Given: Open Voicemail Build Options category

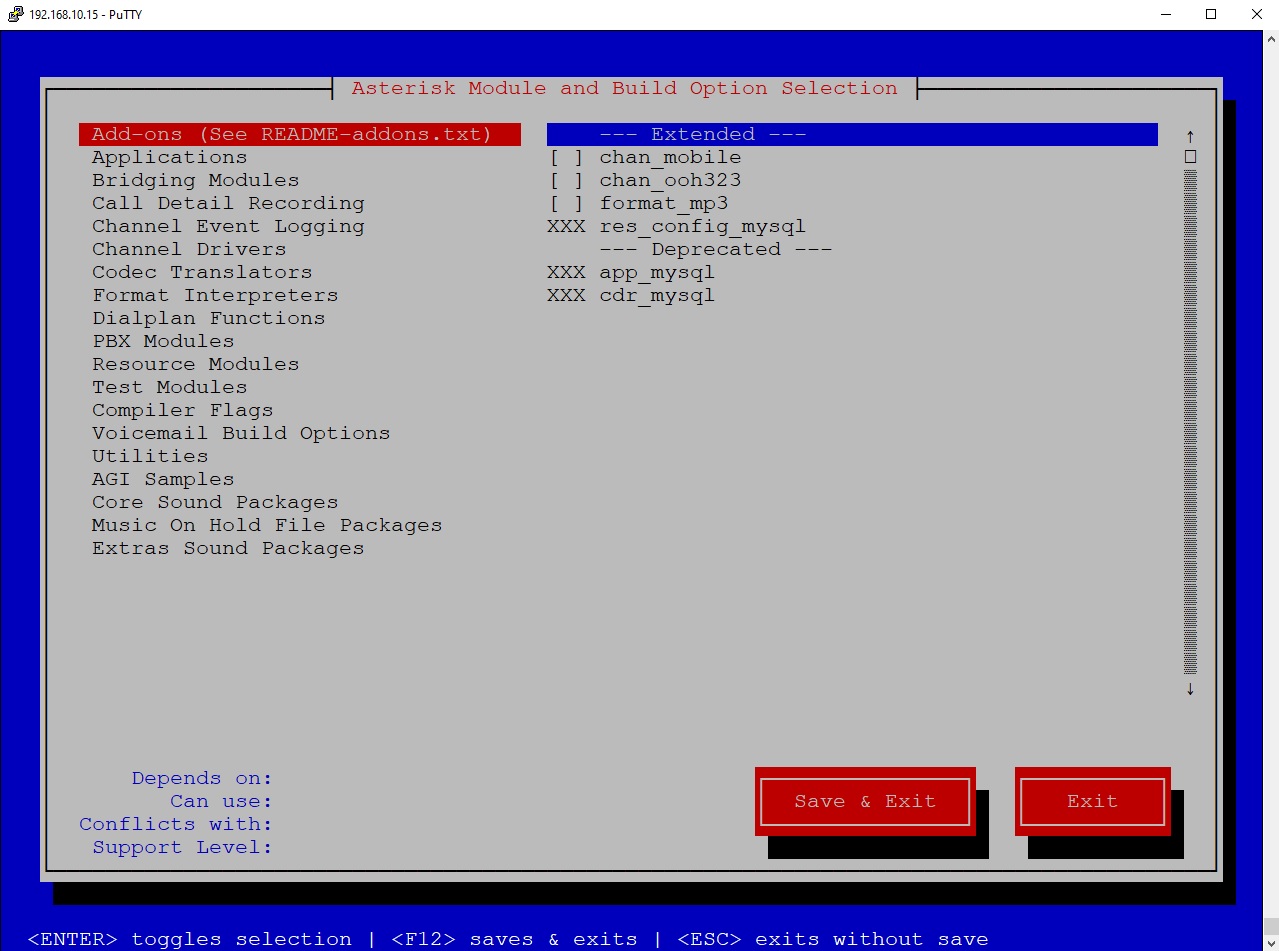Looking at the screenshot, I should point(241,433).
